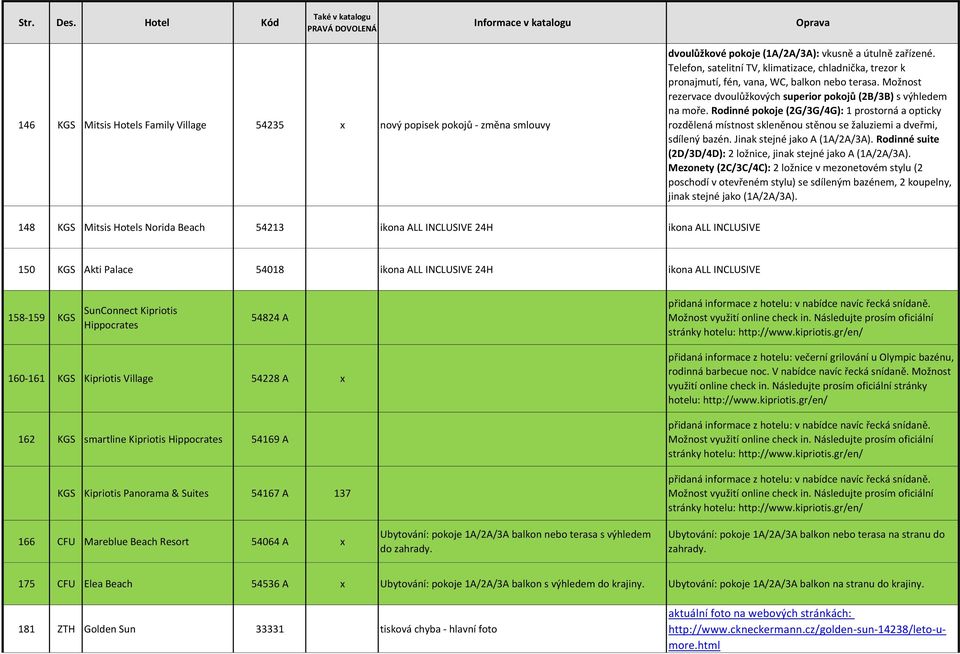The height and width of the screenshot is (654, 960).
Task: Select cell 'Mareblue Beach Resort'
Action: [157, 541]
